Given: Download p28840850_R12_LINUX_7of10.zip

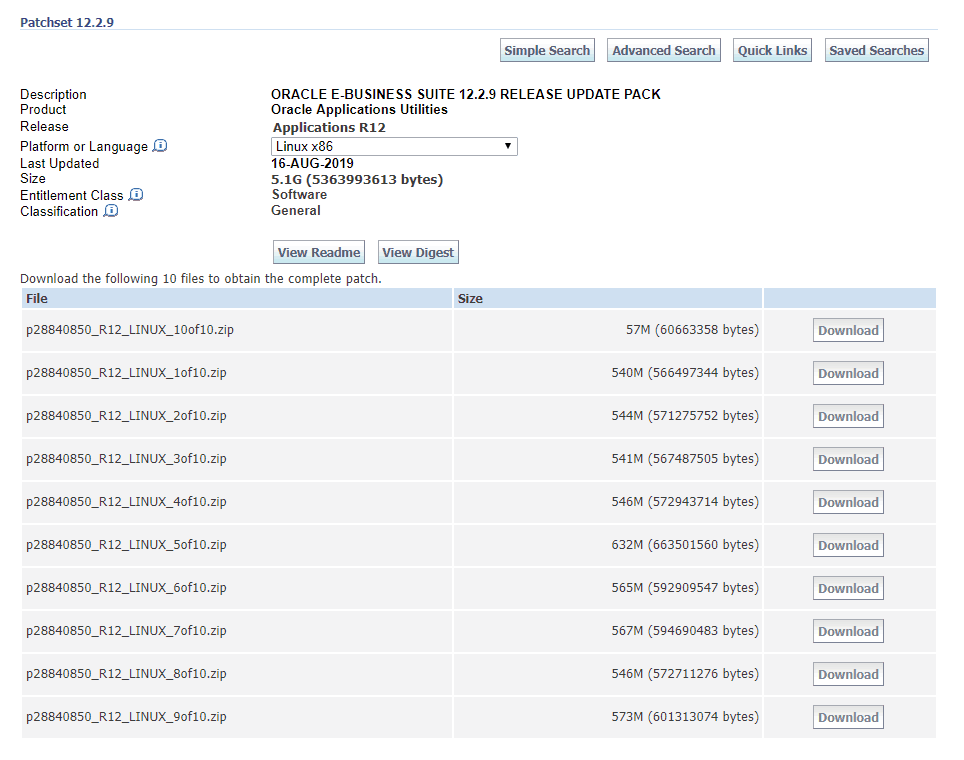Looking at the screenshot, I should tap(848, 631).
